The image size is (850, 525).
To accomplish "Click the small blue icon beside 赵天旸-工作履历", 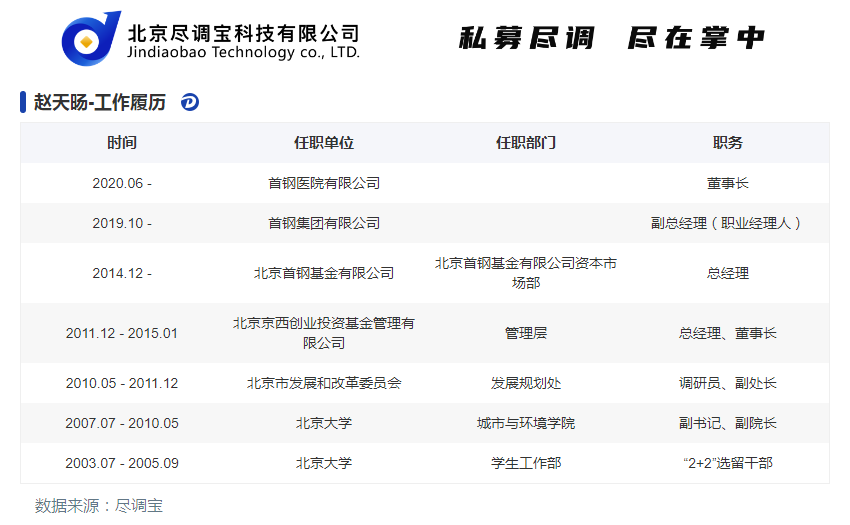I will [190, 102].
